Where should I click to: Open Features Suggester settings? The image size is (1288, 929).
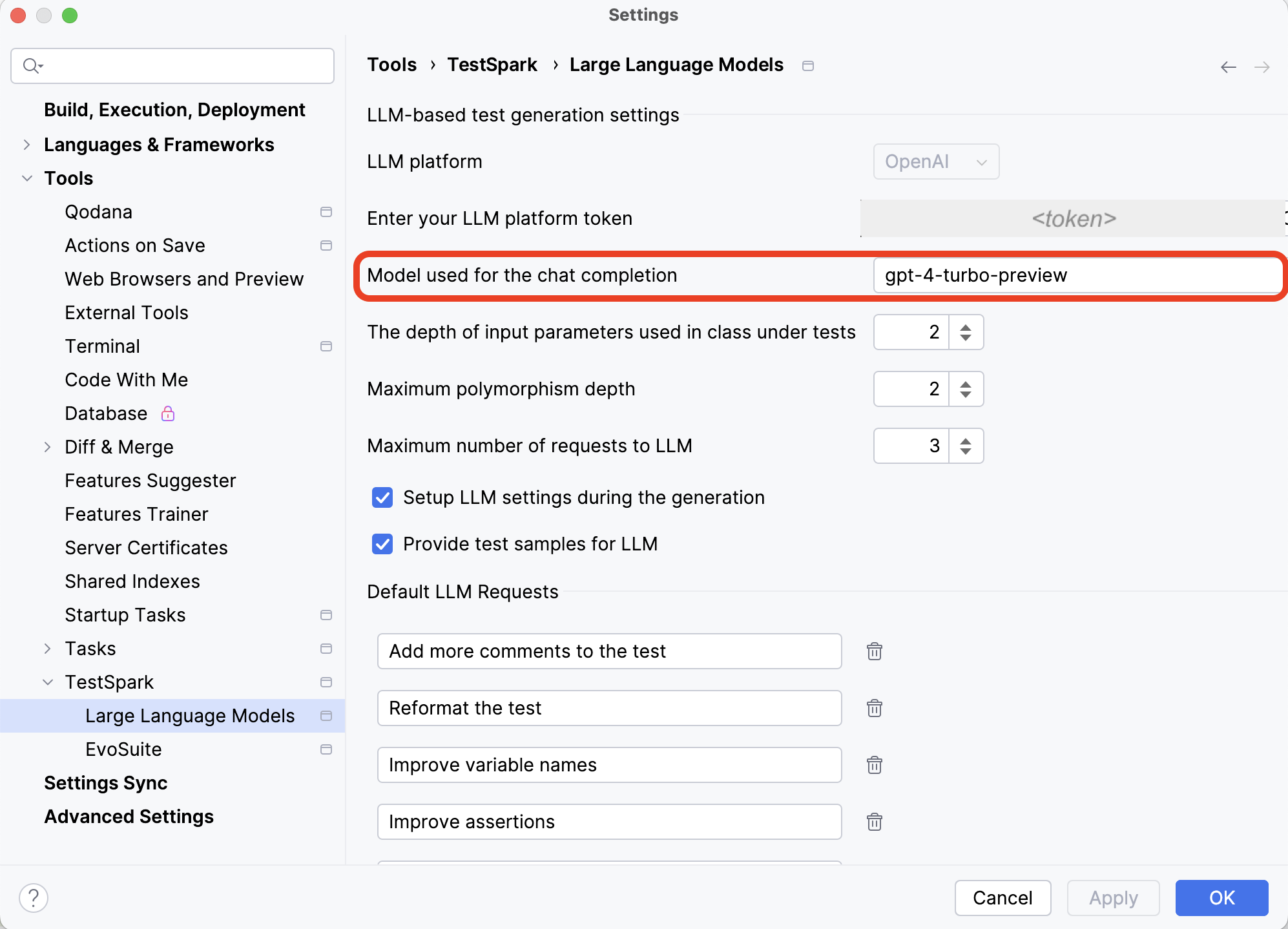[151, 481]
